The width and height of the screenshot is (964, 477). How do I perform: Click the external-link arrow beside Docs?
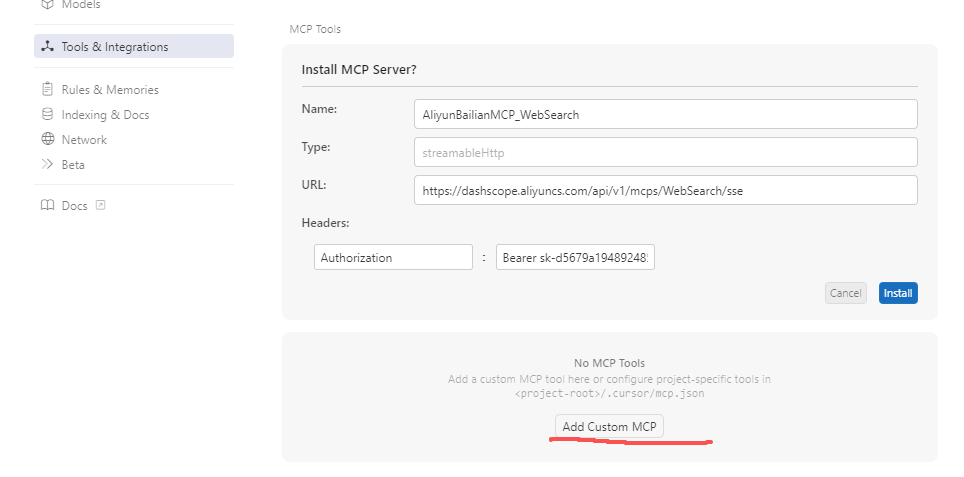[101, 205]
